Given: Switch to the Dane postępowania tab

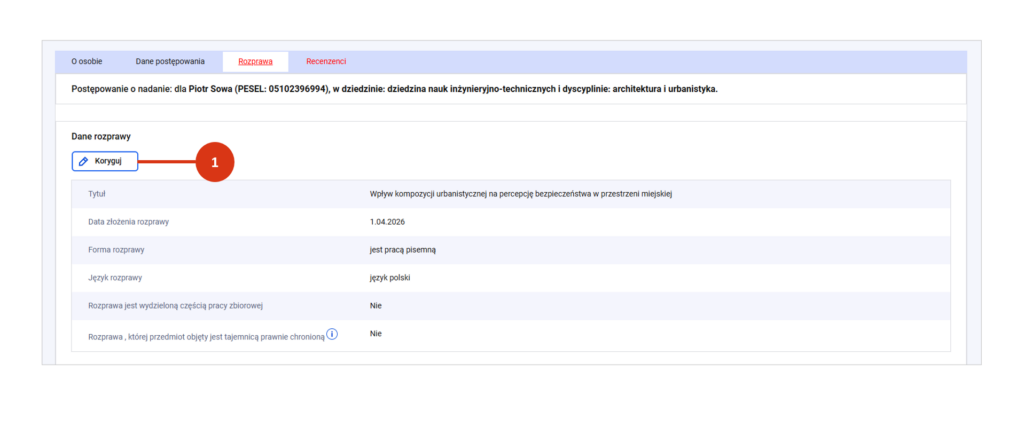Looking at the screenshot, I should 170,62.
